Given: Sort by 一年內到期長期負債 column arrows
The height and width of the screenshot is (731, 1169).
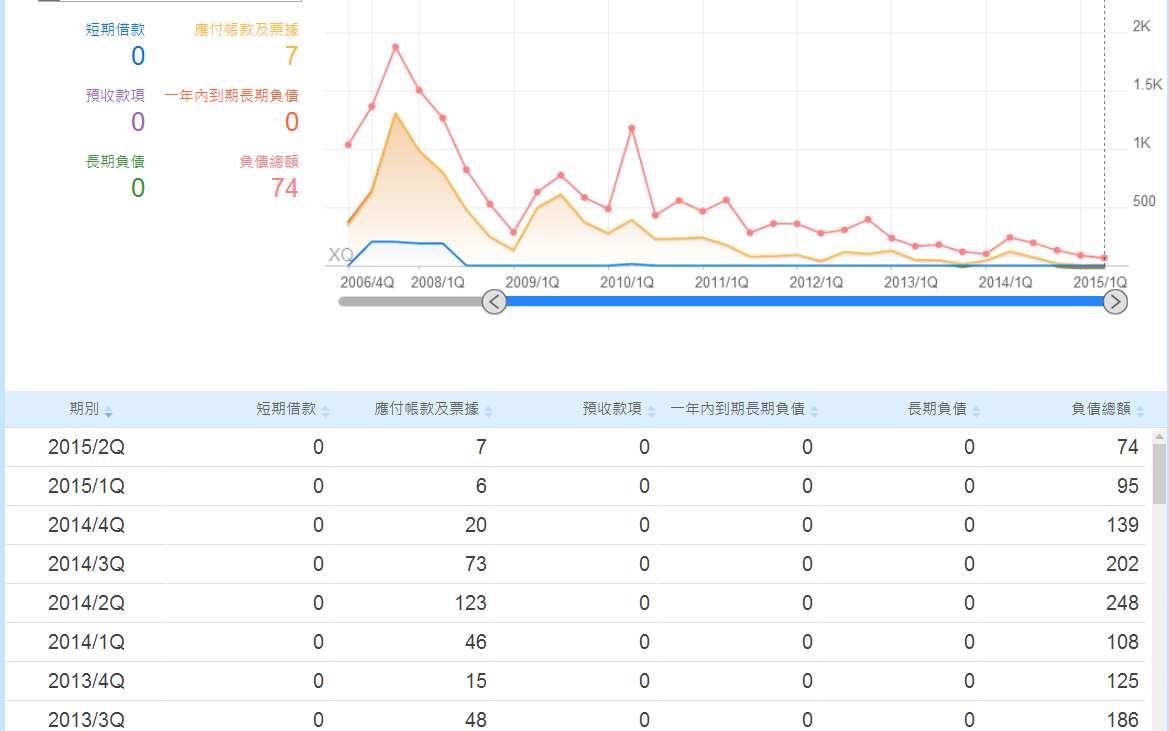Looking at the screenshot, I should click(814, 411).
